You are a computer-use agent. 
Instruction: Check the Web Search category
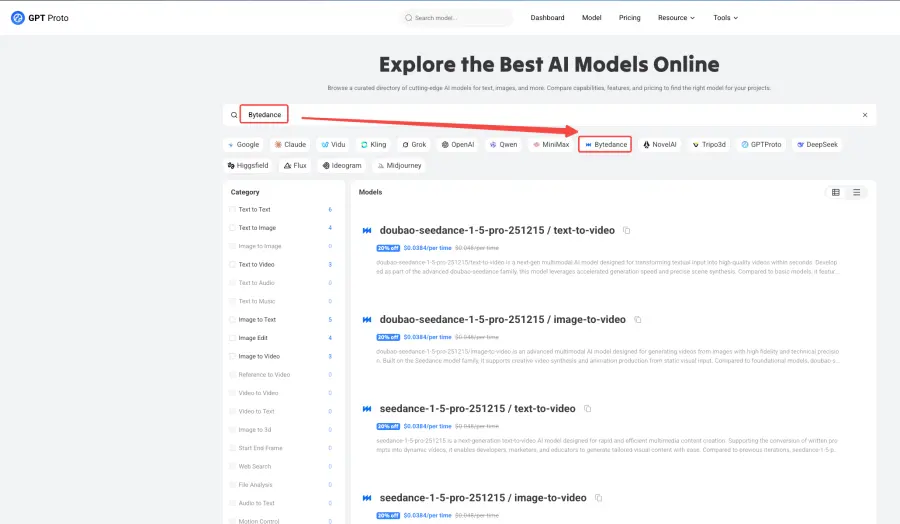click(232, 467)
